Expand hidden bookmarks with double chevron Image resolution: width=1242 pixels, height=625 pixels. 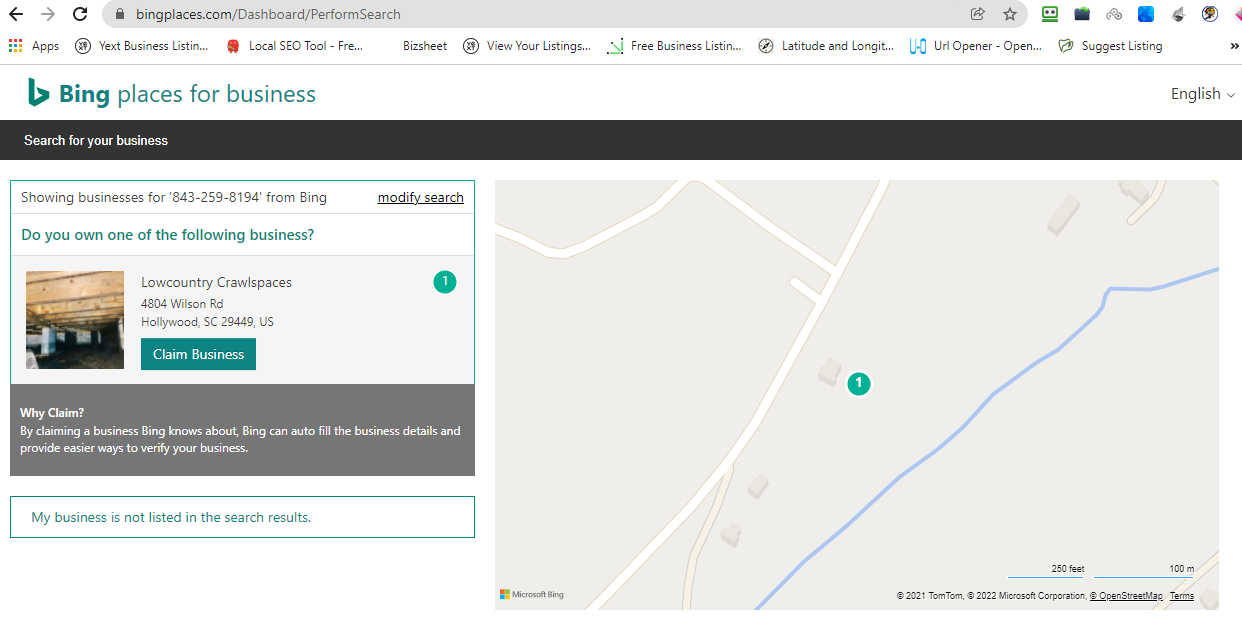(x=1233, y=46)
